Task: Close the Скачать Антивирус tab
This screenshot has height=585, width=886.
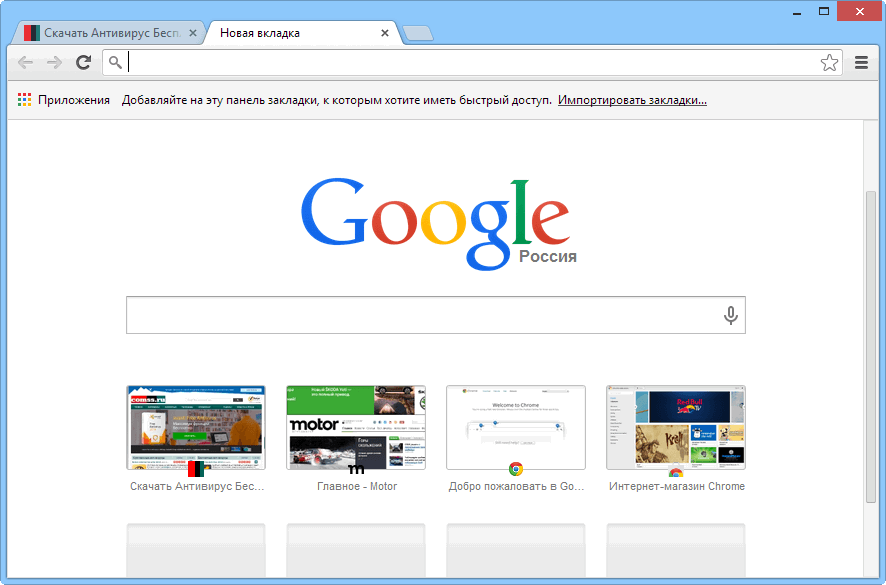Action: (193, 31)
